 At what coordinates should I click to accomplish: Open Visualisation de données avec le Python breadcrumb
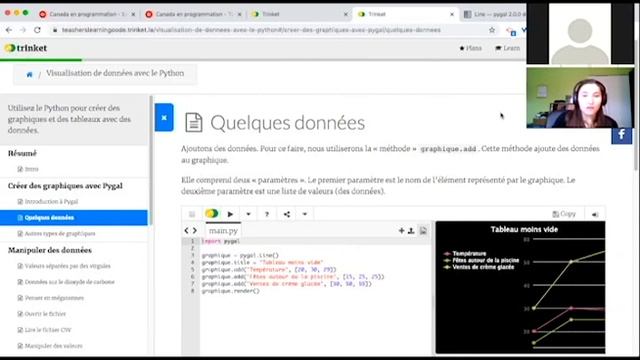115,73
